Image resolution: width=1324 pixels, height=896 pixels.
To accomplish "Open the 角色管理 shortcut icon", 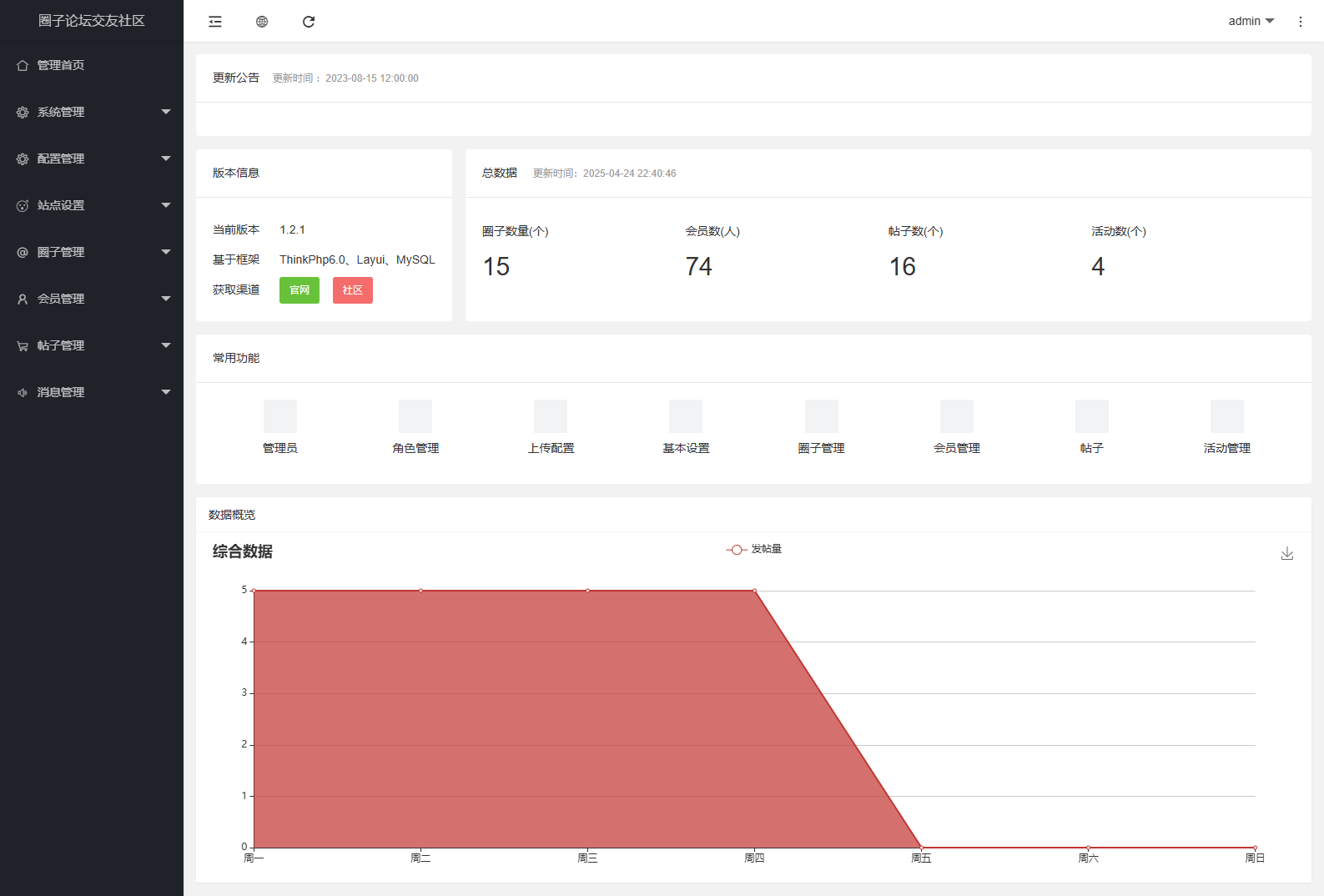I will point(415,416).
